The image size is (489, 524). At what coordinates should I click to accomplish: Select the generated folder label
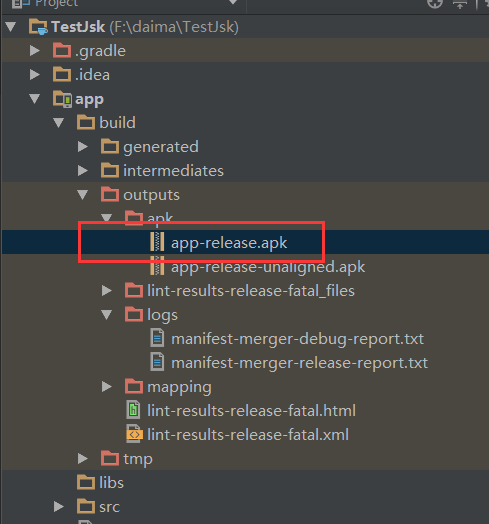tap(161, 147)
